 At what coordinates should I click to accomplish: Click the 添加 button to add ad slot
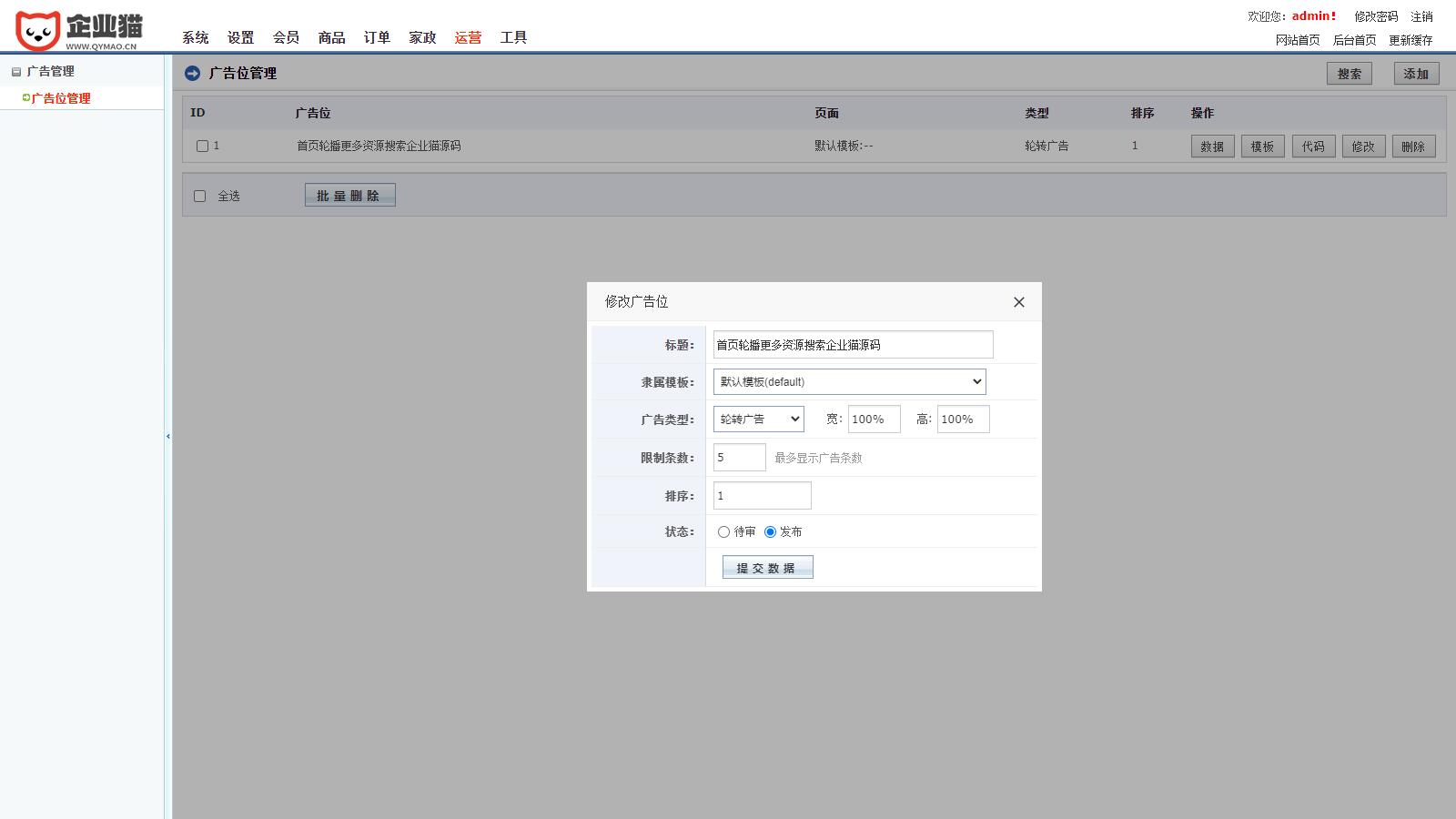[x=1415, y=74]
